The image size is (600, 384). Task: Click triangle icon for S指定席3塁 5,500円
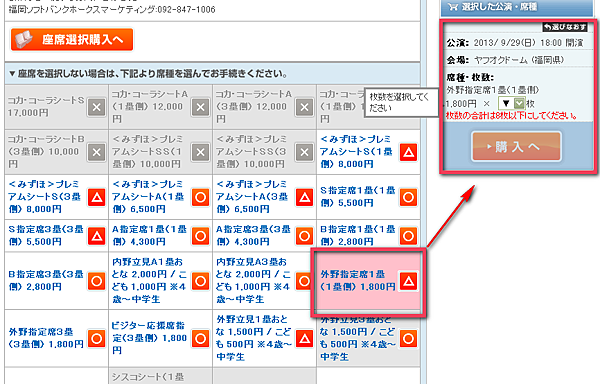[x=96, y=236]
